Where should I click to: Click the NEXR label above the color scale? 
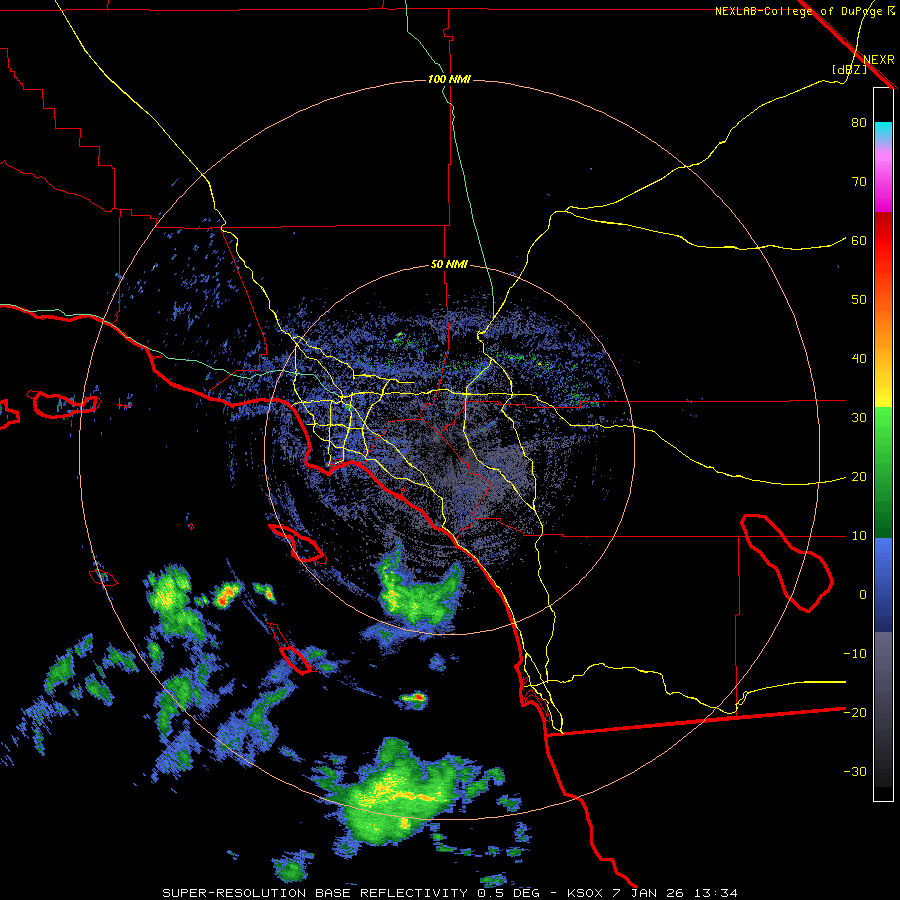pyautogui.click(x=878, y=60)
